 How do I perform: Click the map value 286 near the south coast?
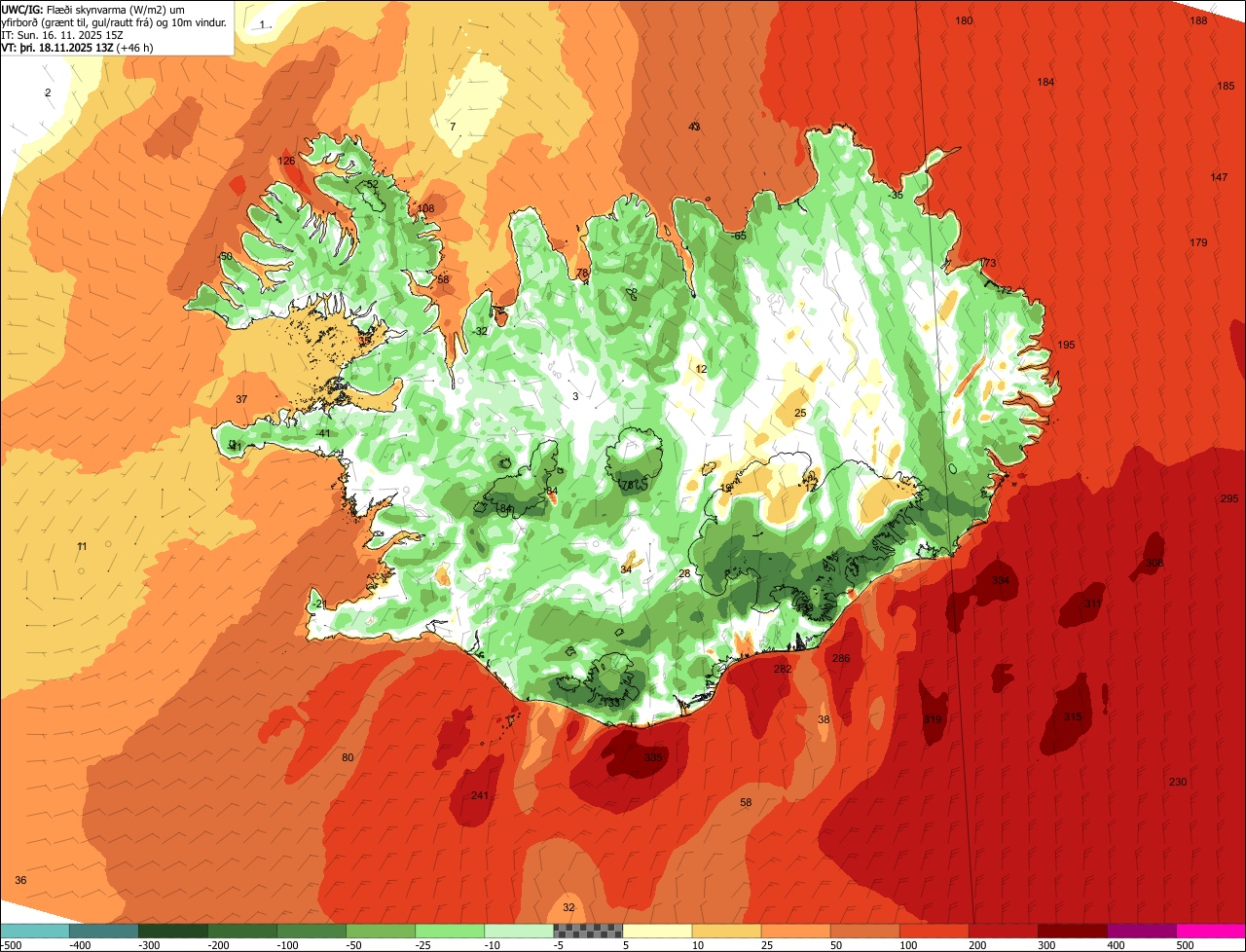point(841,659)
